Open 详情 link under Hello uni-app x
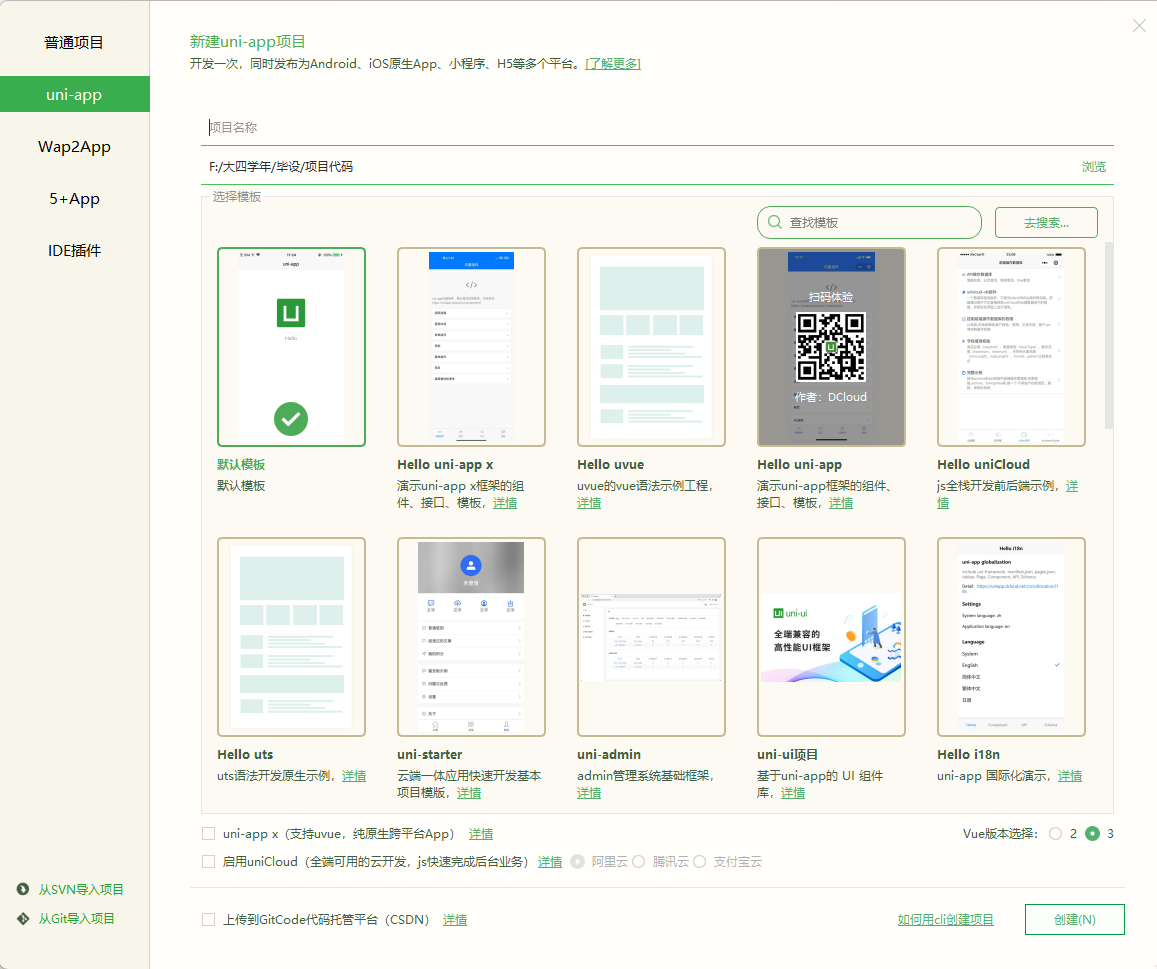The image size is (1157, 969). (505, 503)
